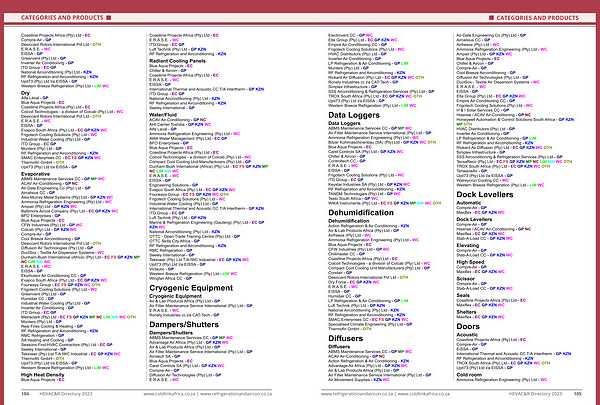600x405 pixels.
Task: Click the 'Cold room' subheading
Action: (x=469, y=375)
